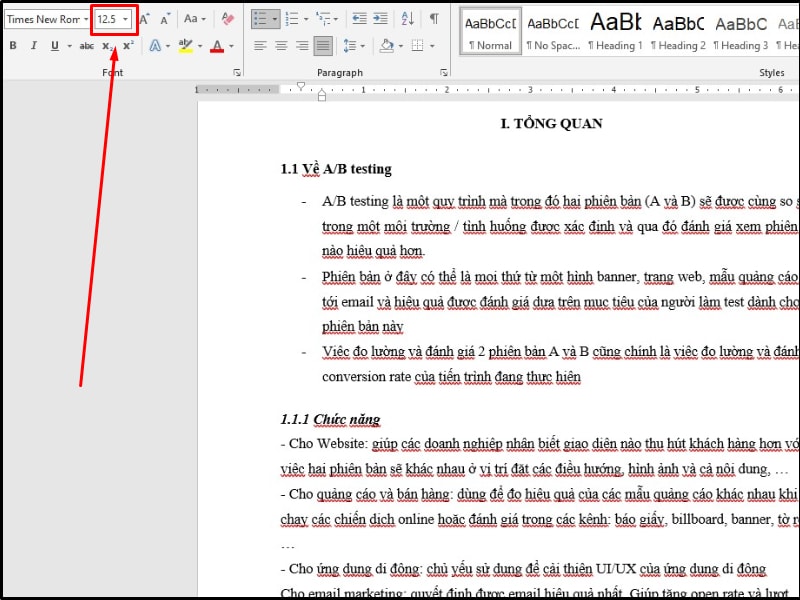This screenshot has width=800, height=600.
Task: Apply the Heading 2 style
Action: tap(678, 32)
